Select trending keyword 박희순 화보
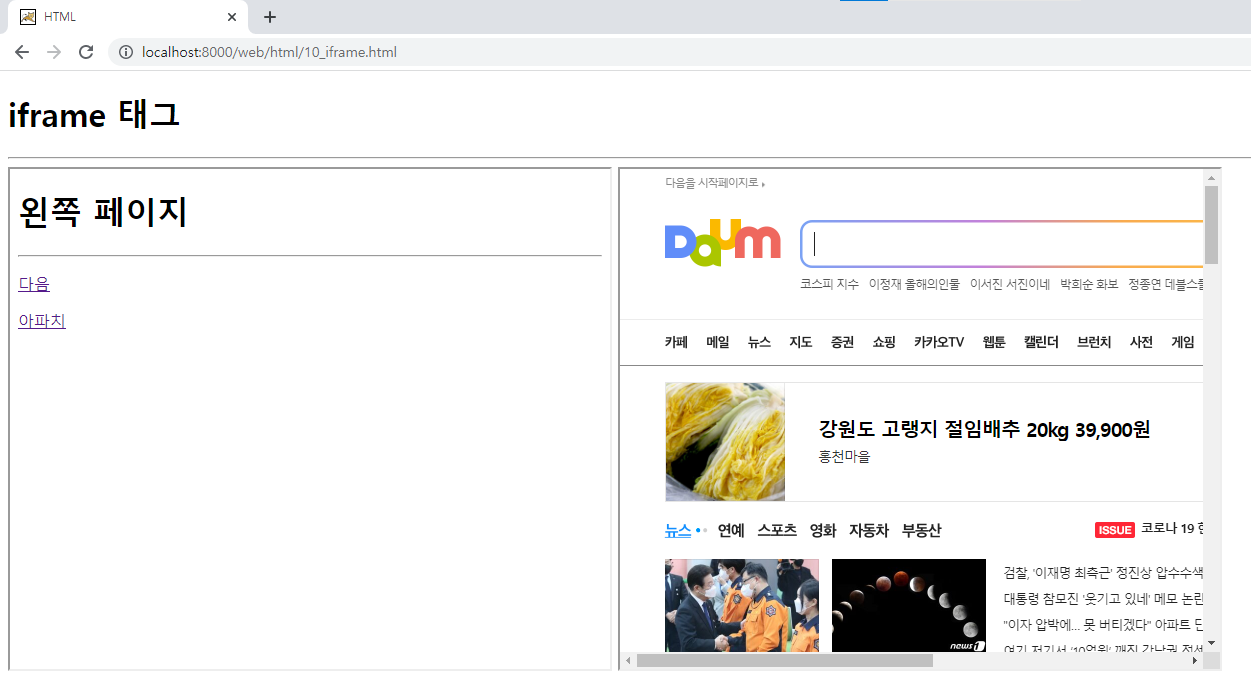Image resolution: width=1251 pixels, height=692 pixels. [x=1089, y=284]
